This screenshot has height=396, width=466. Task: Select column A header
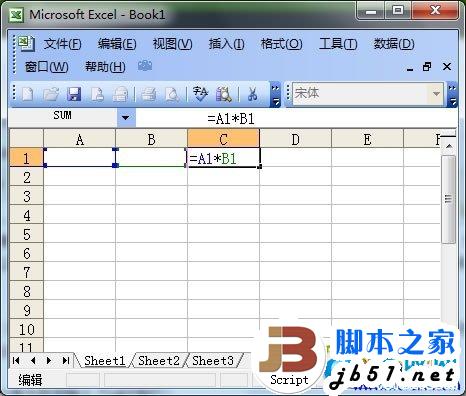79,139
